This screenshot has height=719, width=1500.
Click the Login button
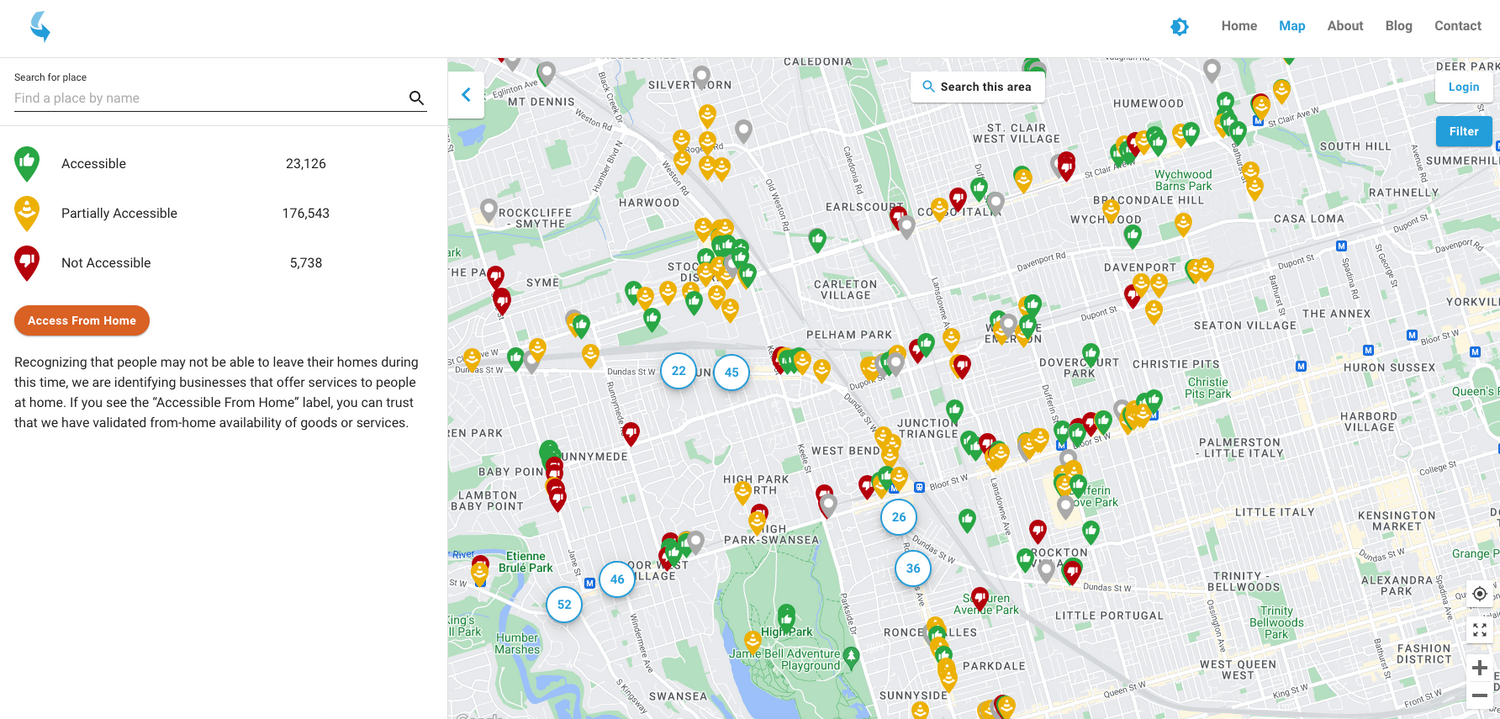click(1463, 87)
